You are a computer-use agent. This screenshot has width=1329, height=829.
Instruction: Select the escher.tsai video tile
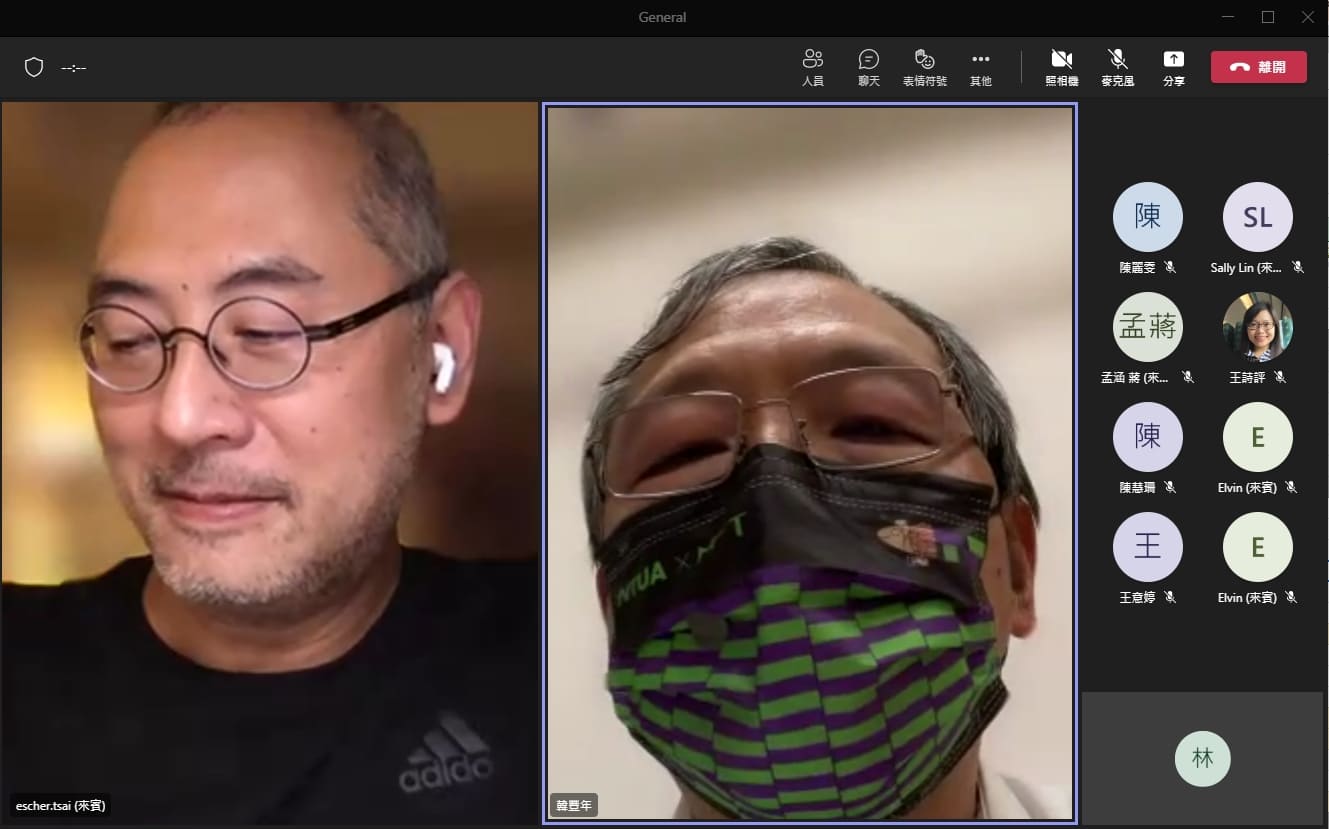pyautogui.click(x=270, y=450)
